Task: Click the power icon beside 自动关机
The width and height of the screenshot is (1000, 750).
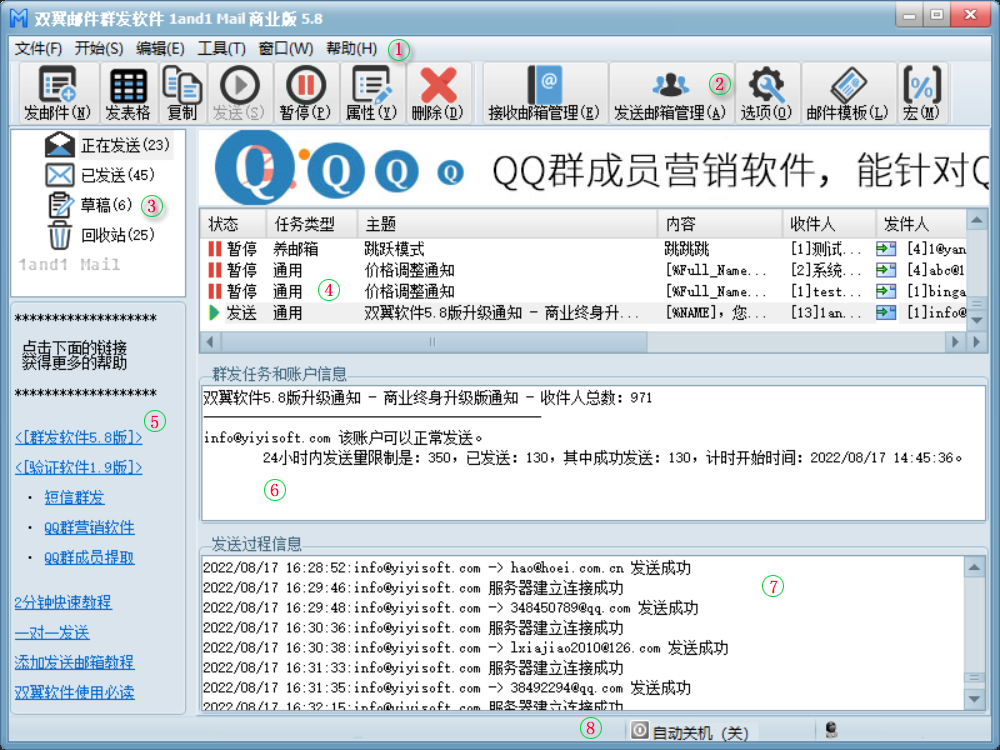Action: coord(639,731)
